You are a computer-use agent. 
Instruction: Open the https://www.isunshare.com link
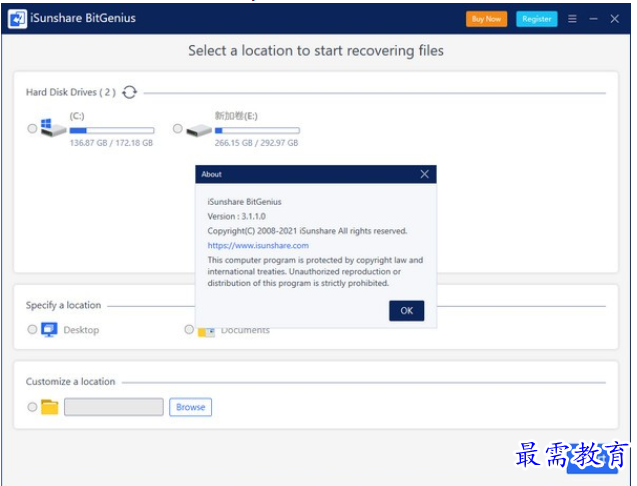click(258, 245)
